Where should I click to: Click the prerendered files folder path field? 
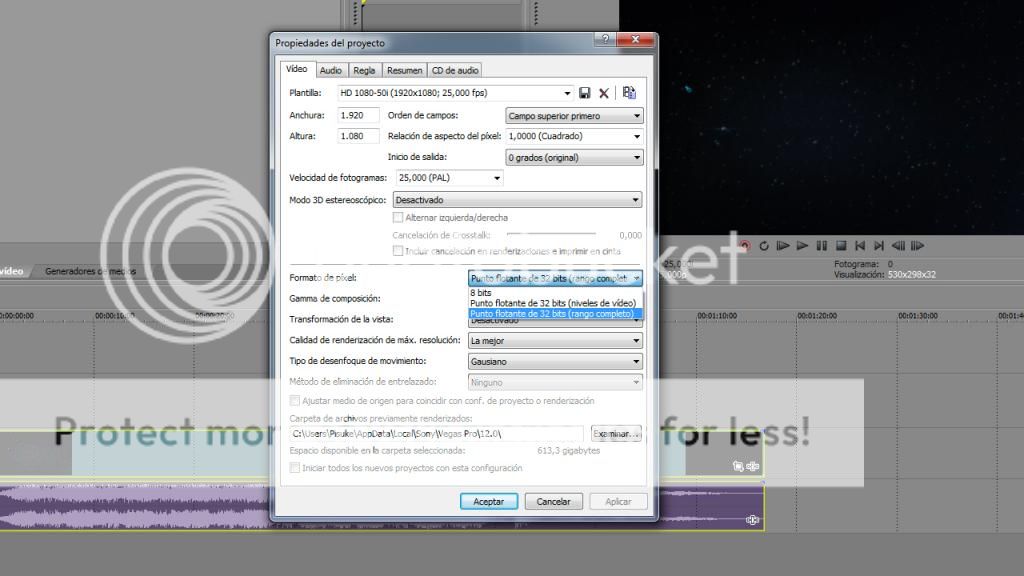pos(437,434)
